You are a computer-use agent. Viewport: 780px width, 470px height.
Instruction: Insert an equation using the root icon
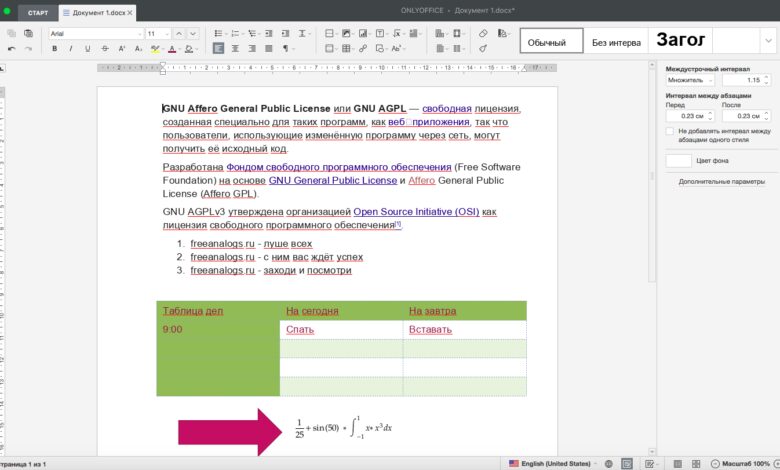[396, 33]
